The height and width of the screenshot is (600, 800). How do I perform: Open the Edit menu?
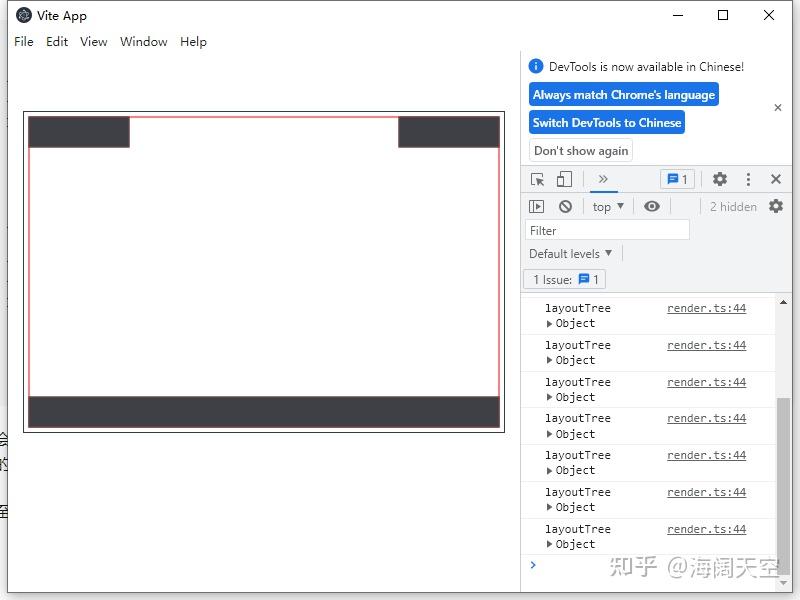(x=57, y=41)
